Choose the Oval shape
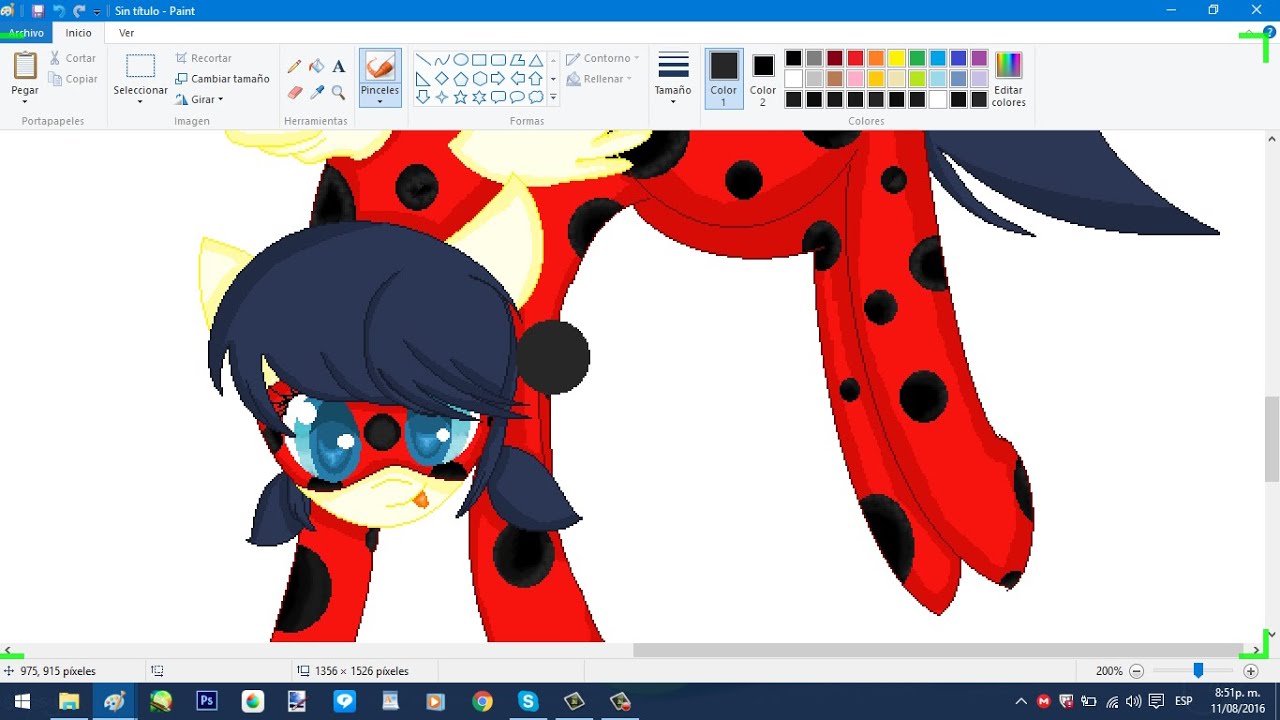Screen dimensions: 1280x720 point(461,60)
